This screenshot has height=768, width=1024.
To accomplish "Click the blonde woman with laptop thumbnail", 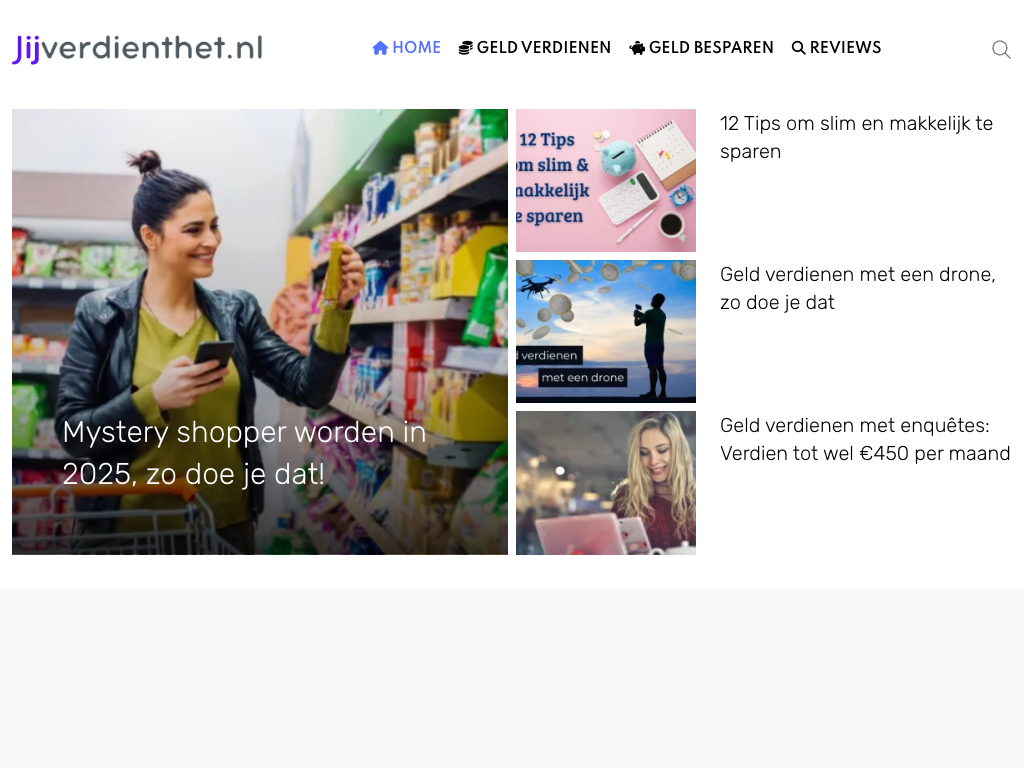I will pos(606,483).
